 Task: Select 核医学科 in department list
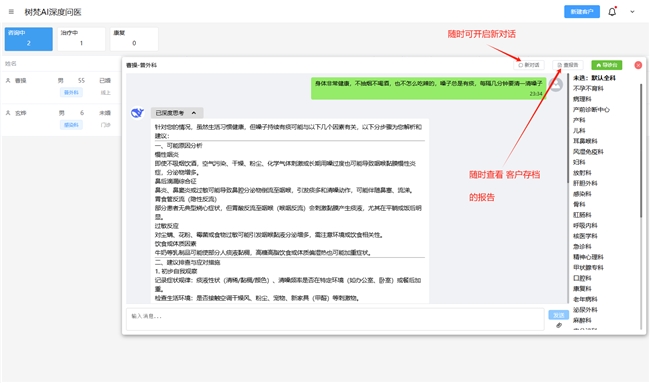tap(585, 236)
